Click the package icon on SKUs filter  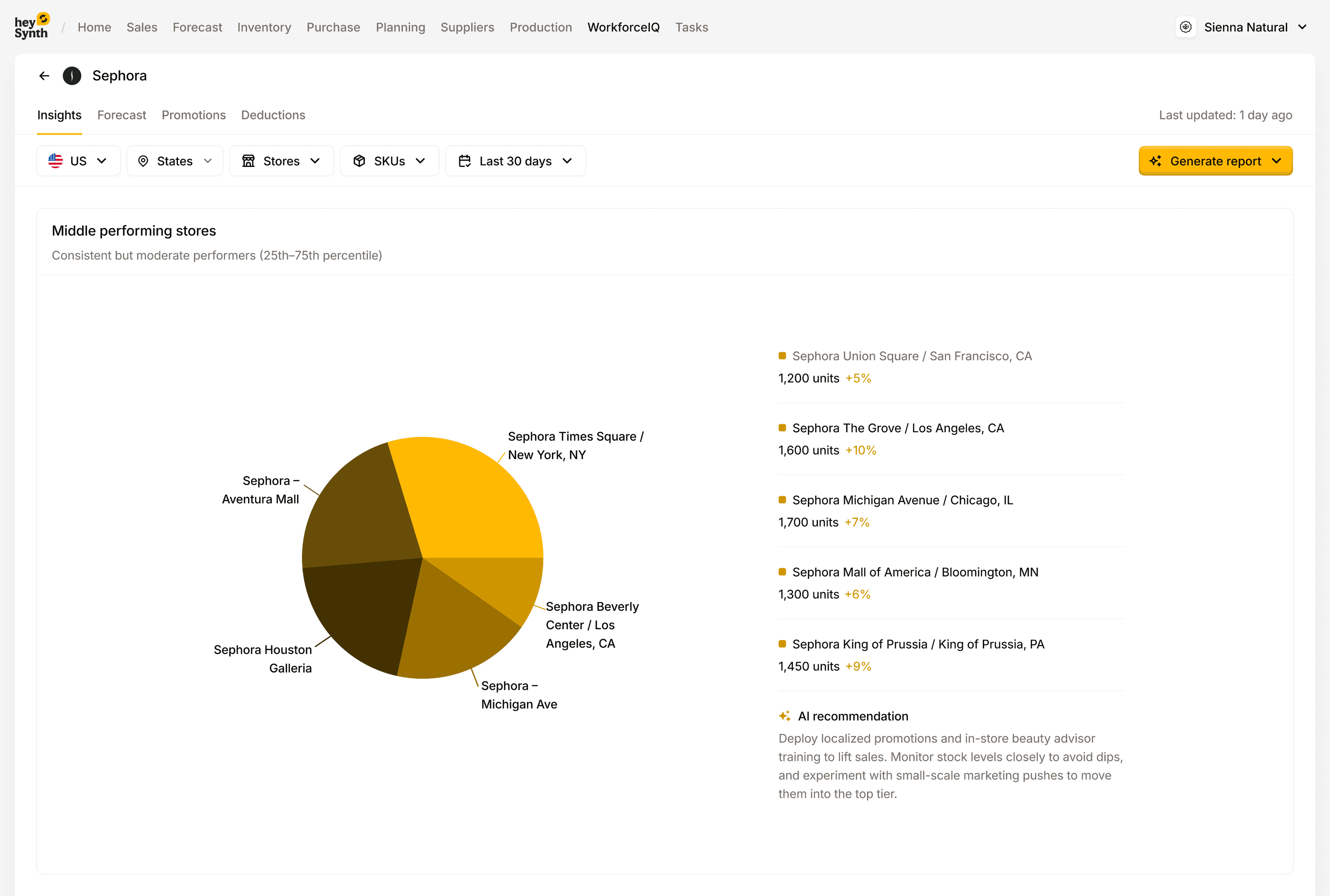pos(360,161)
